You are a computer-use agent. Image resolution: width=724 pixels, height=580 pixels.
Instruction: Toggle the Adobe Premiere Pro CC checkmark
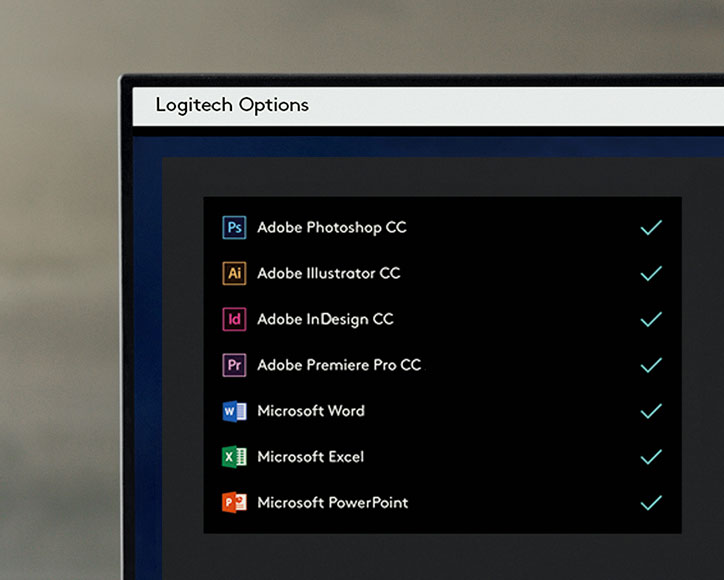click(x=651, y=365)
